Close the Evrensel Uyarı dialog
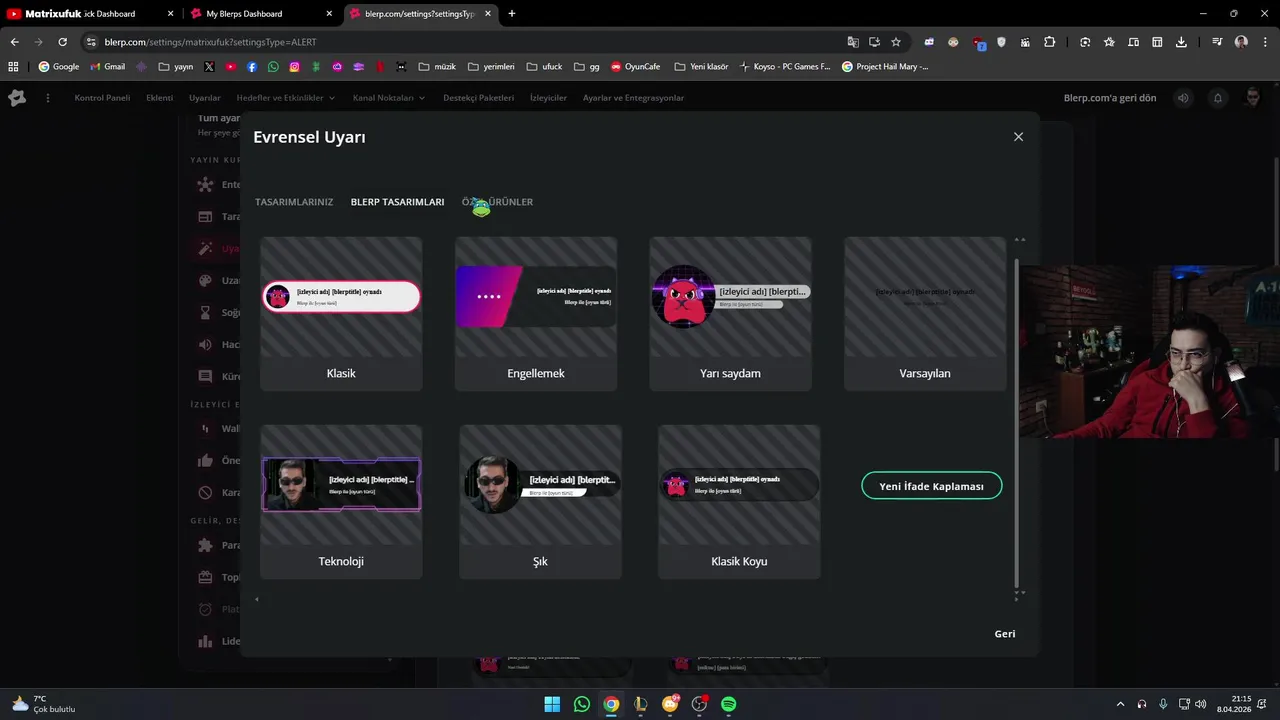The height and width of the screenshot is (720, 1280). [x=1018, y=137]
